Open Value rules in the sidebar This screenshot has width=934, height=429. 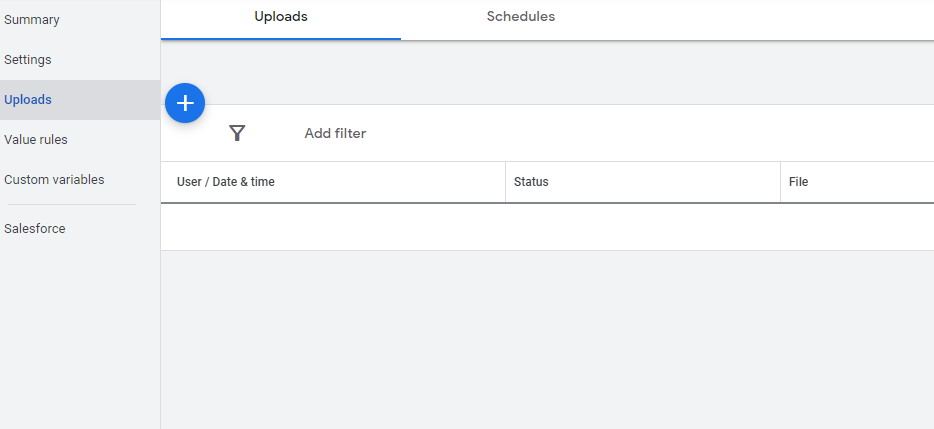(36, 140)
